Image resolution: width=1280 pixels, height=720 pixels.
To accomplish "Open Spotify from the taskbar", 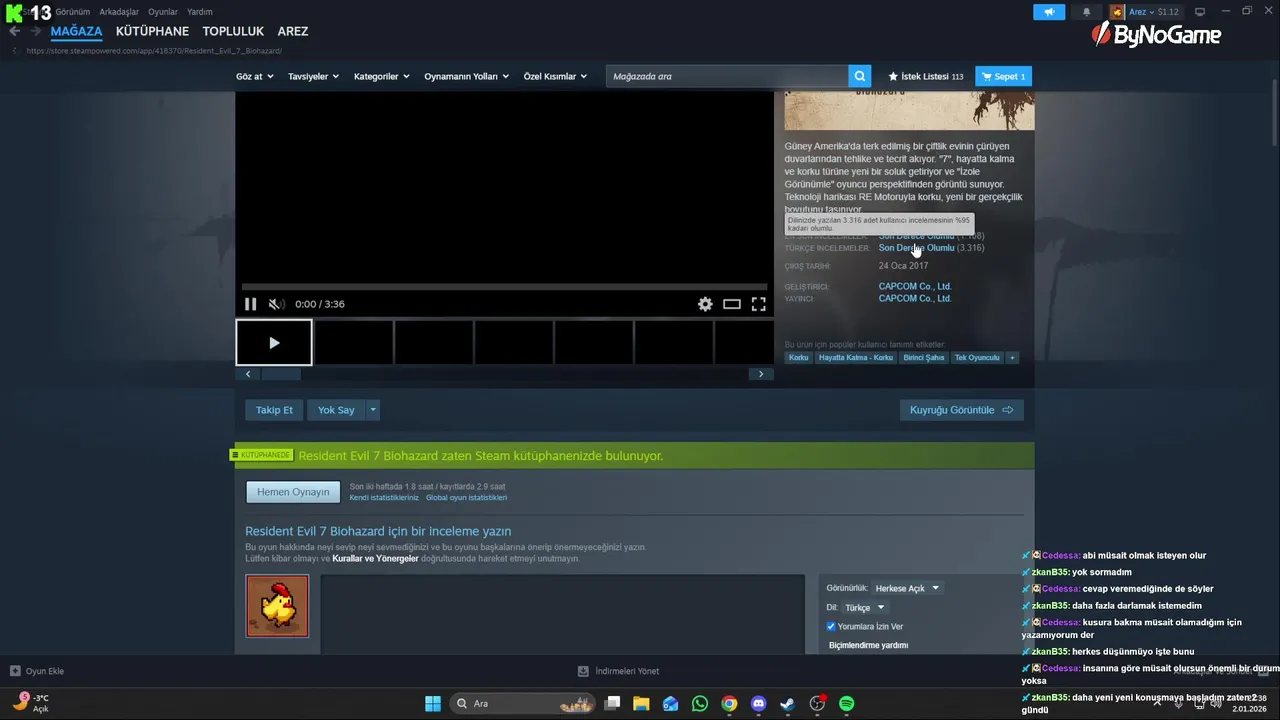I will pos(846,704).
